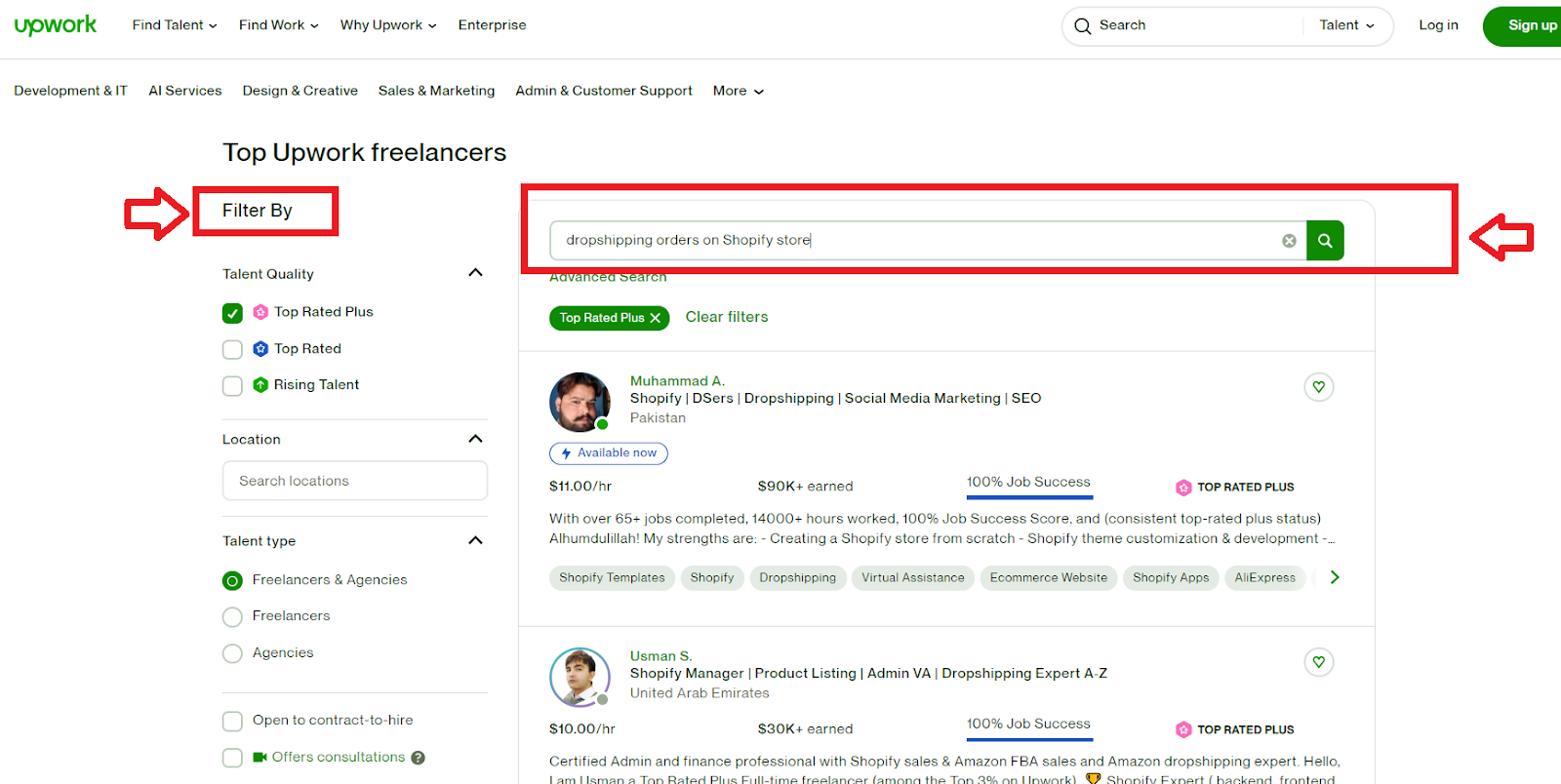Show more skill tags with right arrow

1335,577
